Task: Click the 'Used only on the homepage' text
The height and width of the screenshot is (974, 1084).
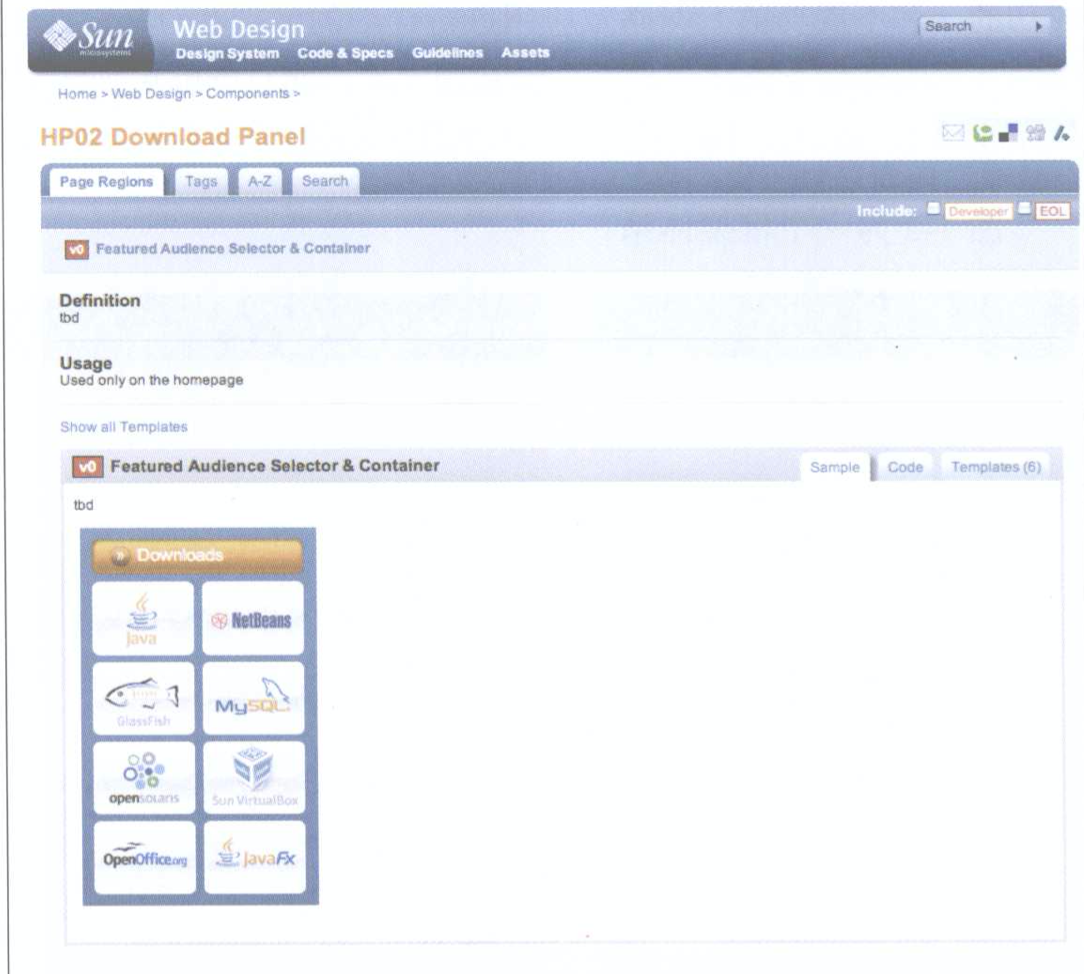Action: pos(151,380)
